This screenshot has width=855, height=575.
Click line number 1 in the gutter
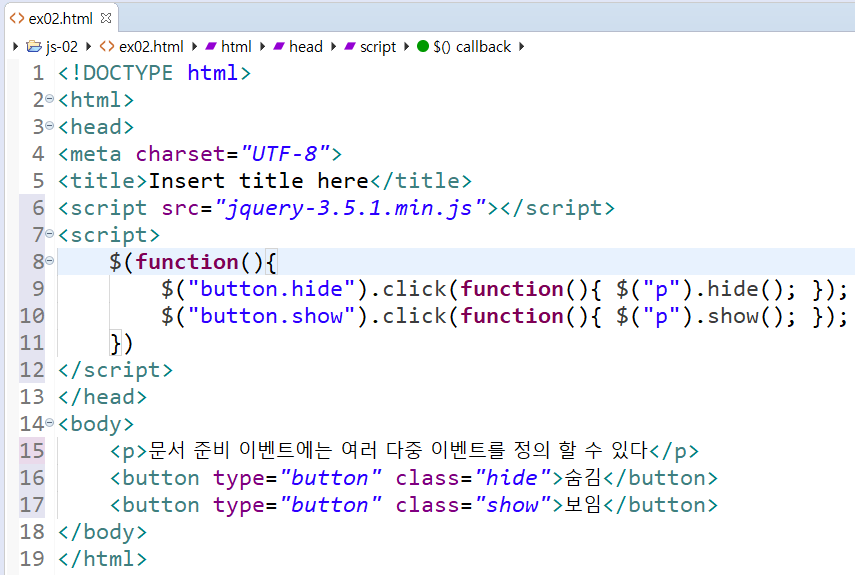[x=38, y=73]
